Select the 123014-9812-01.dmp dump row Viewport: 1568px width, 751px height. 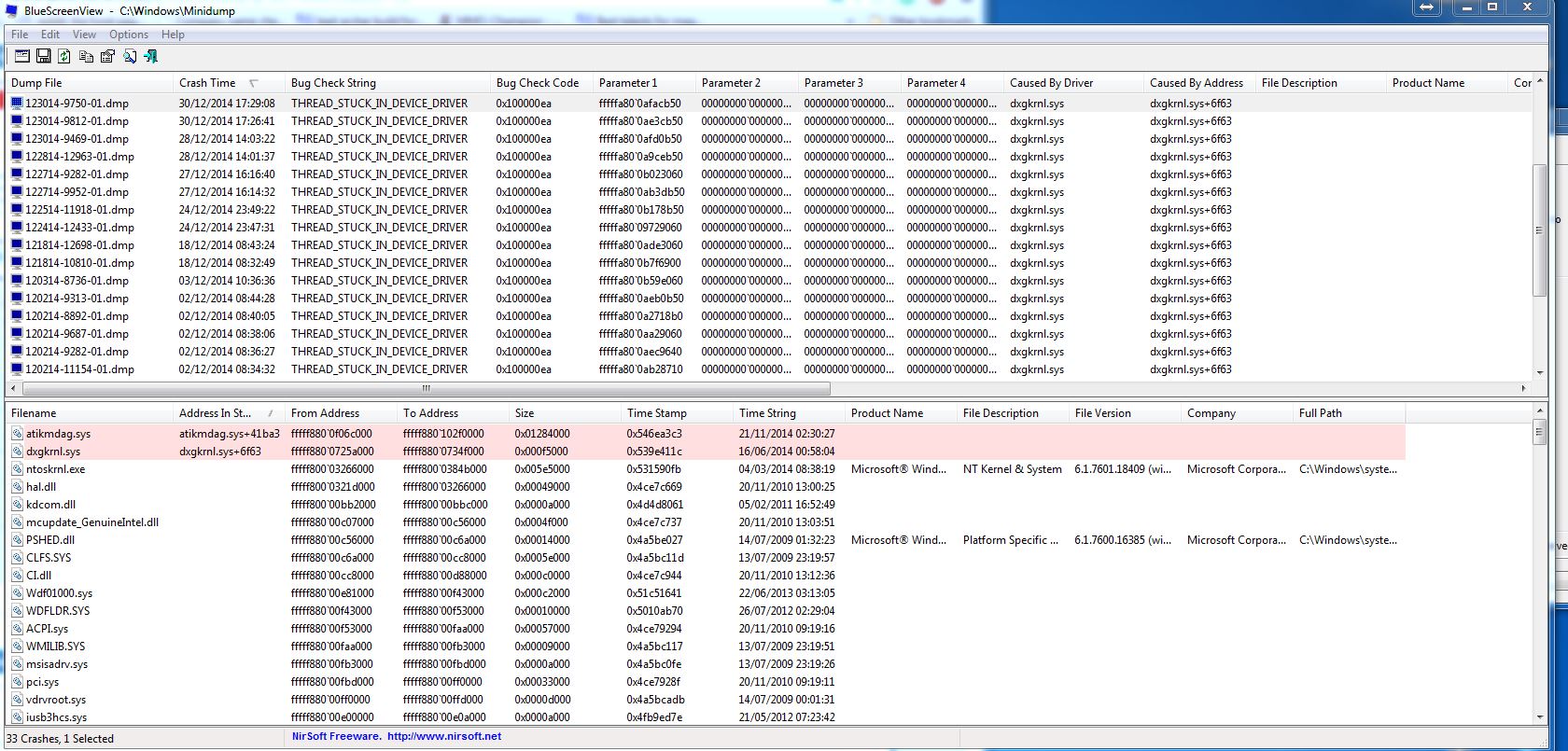click(x=770, y=121)
